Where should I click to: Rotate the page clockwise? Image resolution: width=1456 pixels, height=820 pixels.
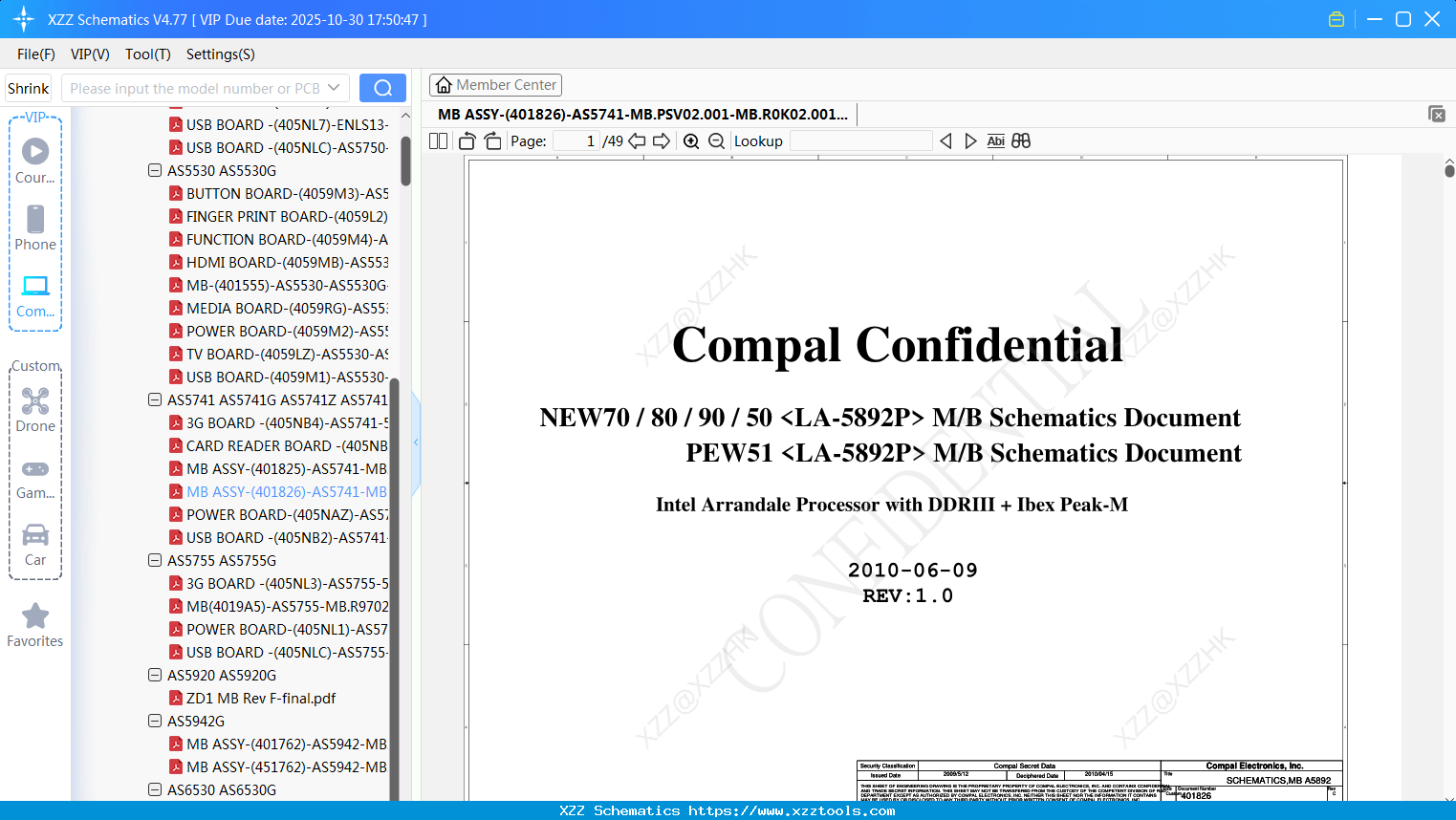tap(492, 141)
